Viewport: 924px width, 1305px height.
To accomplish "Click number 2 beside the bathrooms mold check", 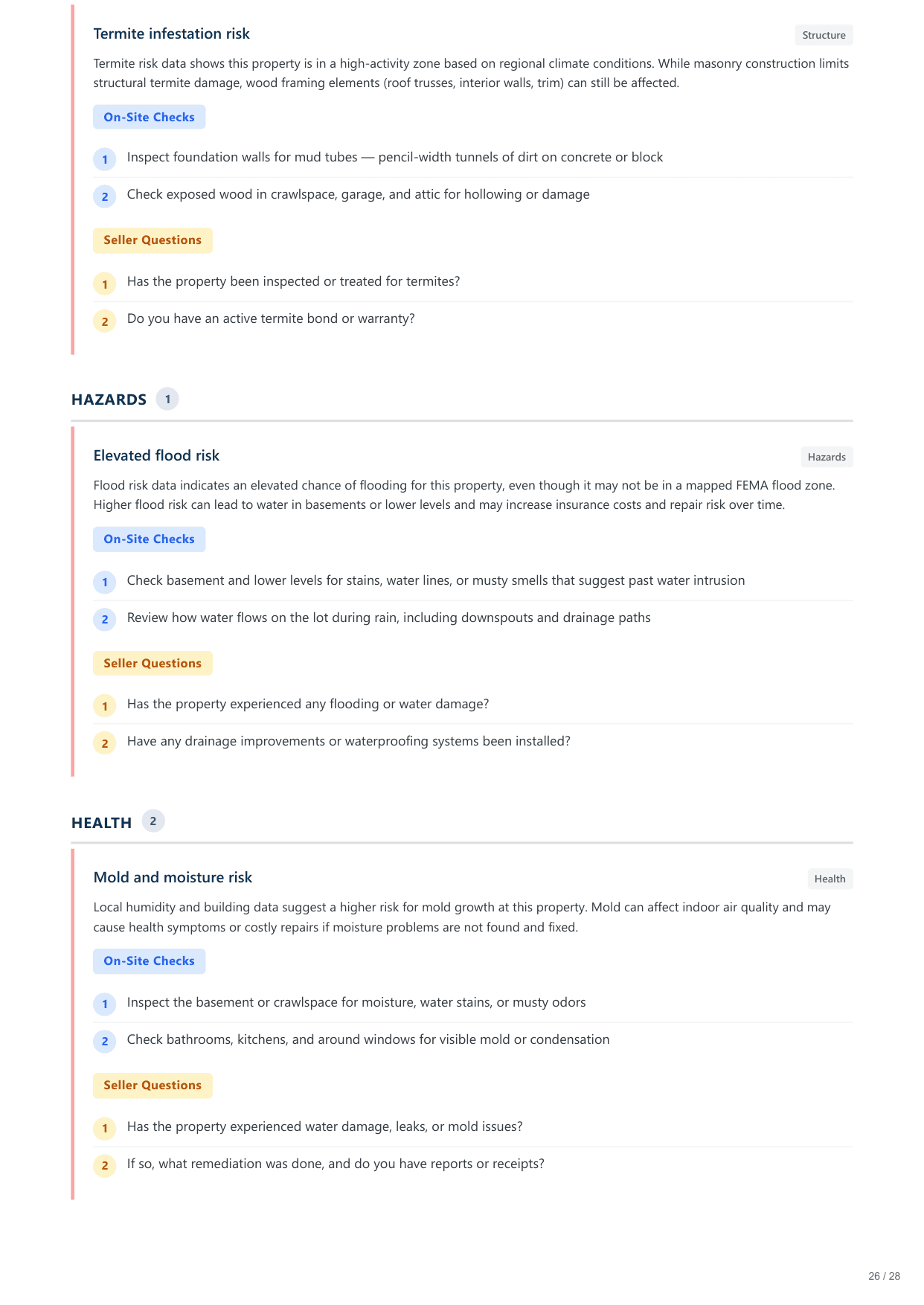I will [x=105, y=1041].
